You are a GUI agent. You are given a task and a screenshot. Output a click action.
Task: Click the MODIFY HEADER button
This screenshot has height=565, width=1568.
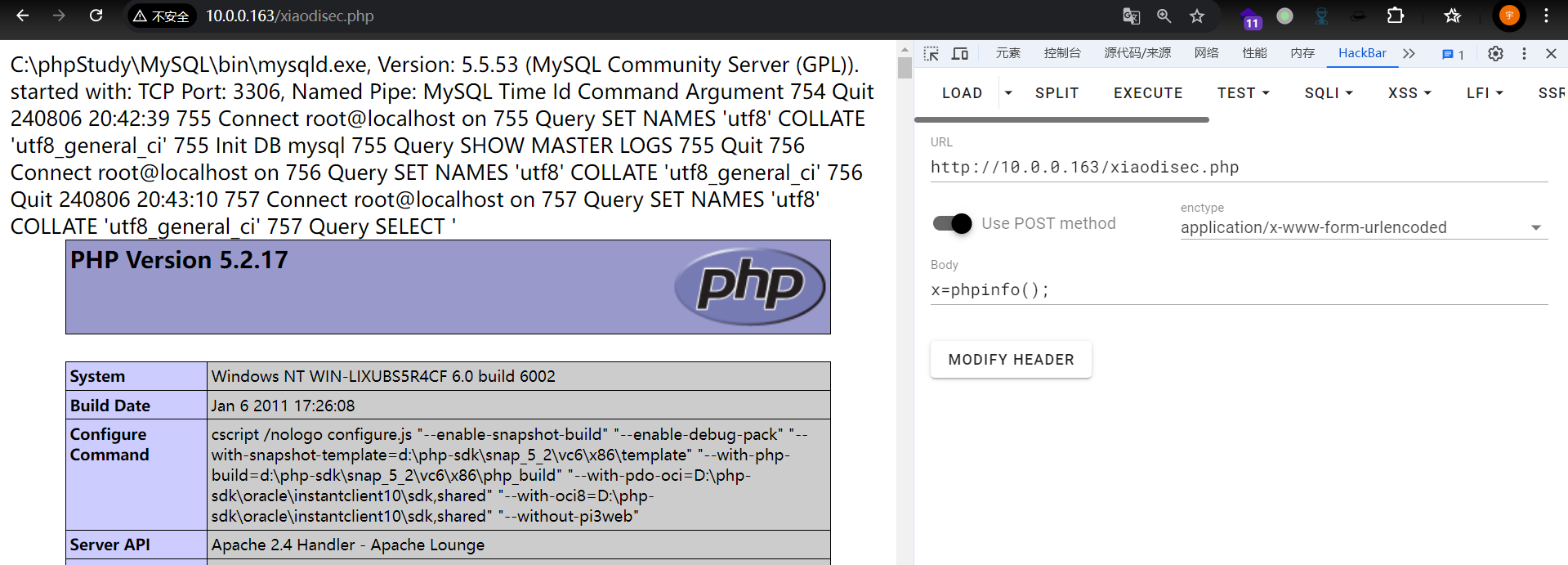[1011, 360]
